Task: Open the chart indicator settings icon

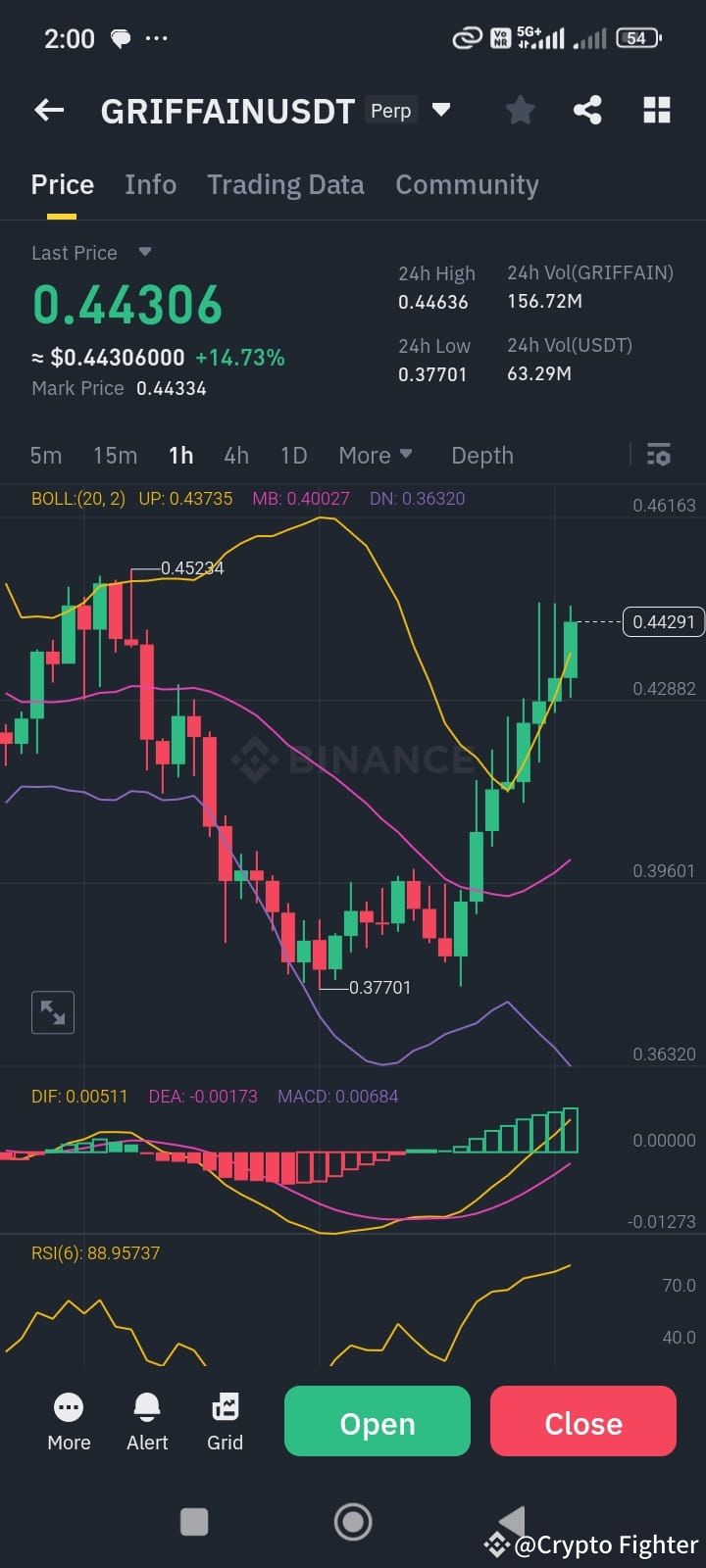Action: (657, 455)
